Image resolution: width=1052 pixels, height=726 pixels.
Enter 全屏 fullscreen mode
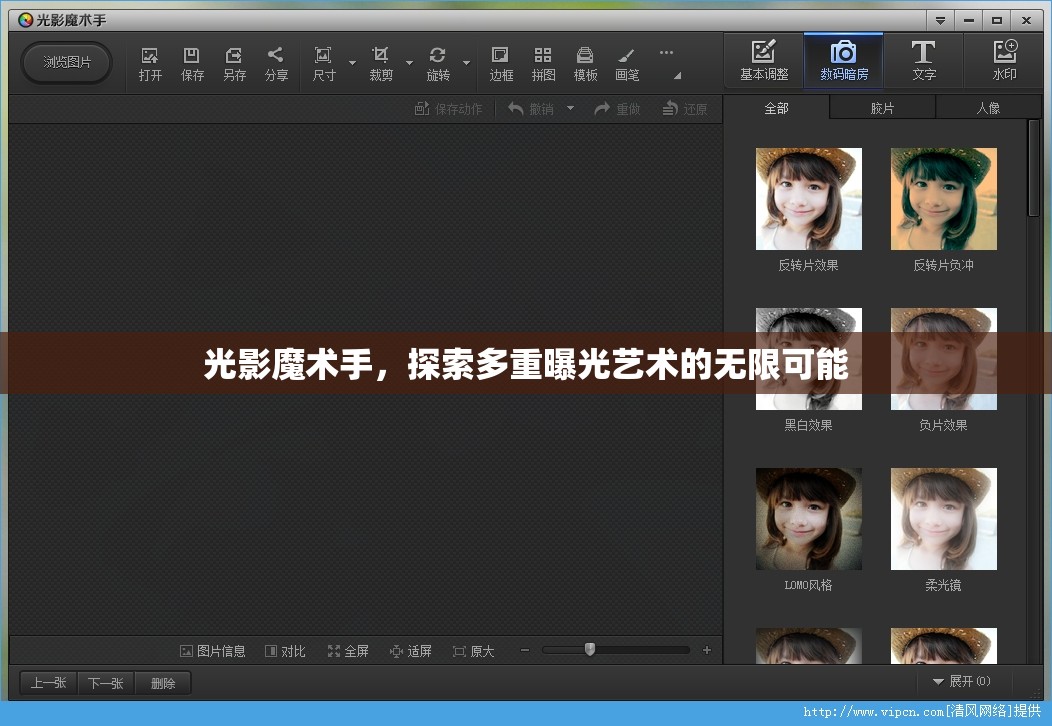[348, 651]
